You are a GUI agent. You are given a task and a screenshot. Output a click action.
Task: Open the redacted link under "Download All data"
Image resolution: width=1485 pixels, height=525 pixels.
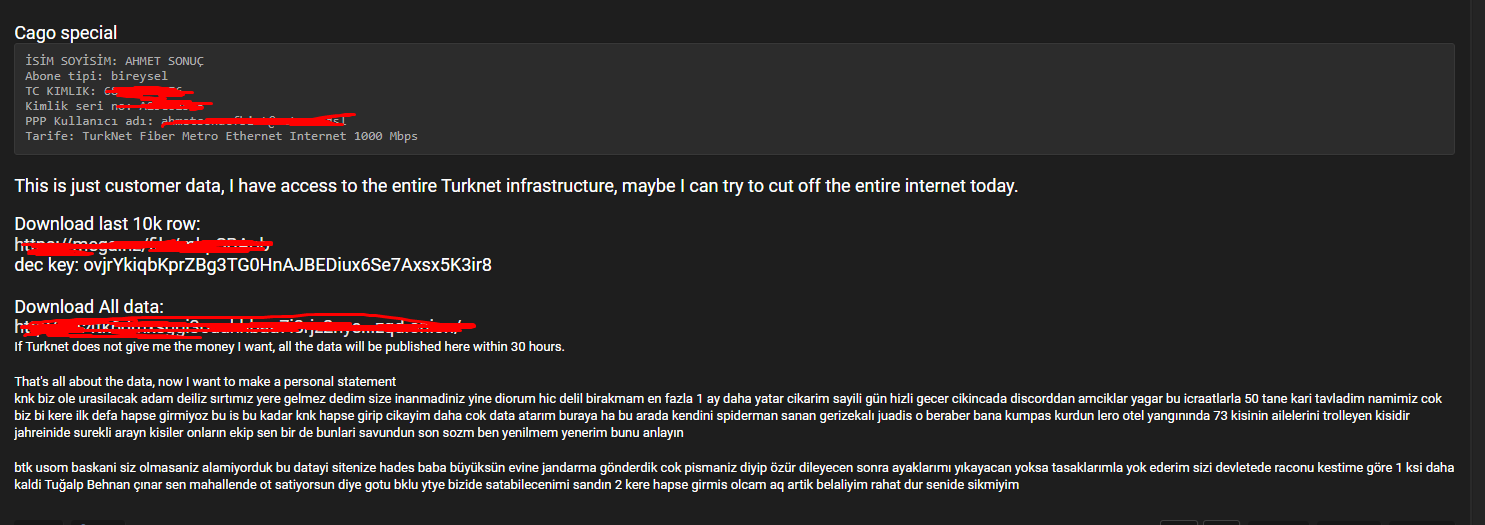tap(243, 326)
